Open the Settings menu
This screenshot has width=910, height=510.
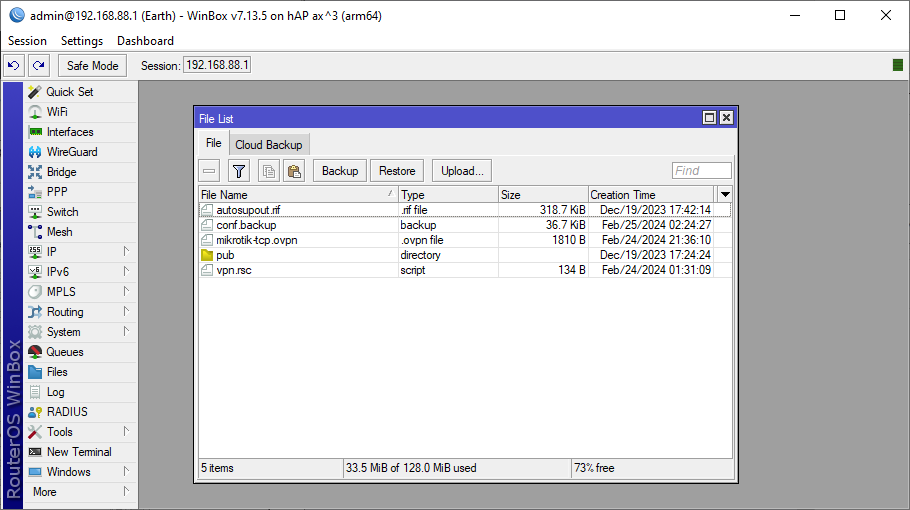coord(82,41)
